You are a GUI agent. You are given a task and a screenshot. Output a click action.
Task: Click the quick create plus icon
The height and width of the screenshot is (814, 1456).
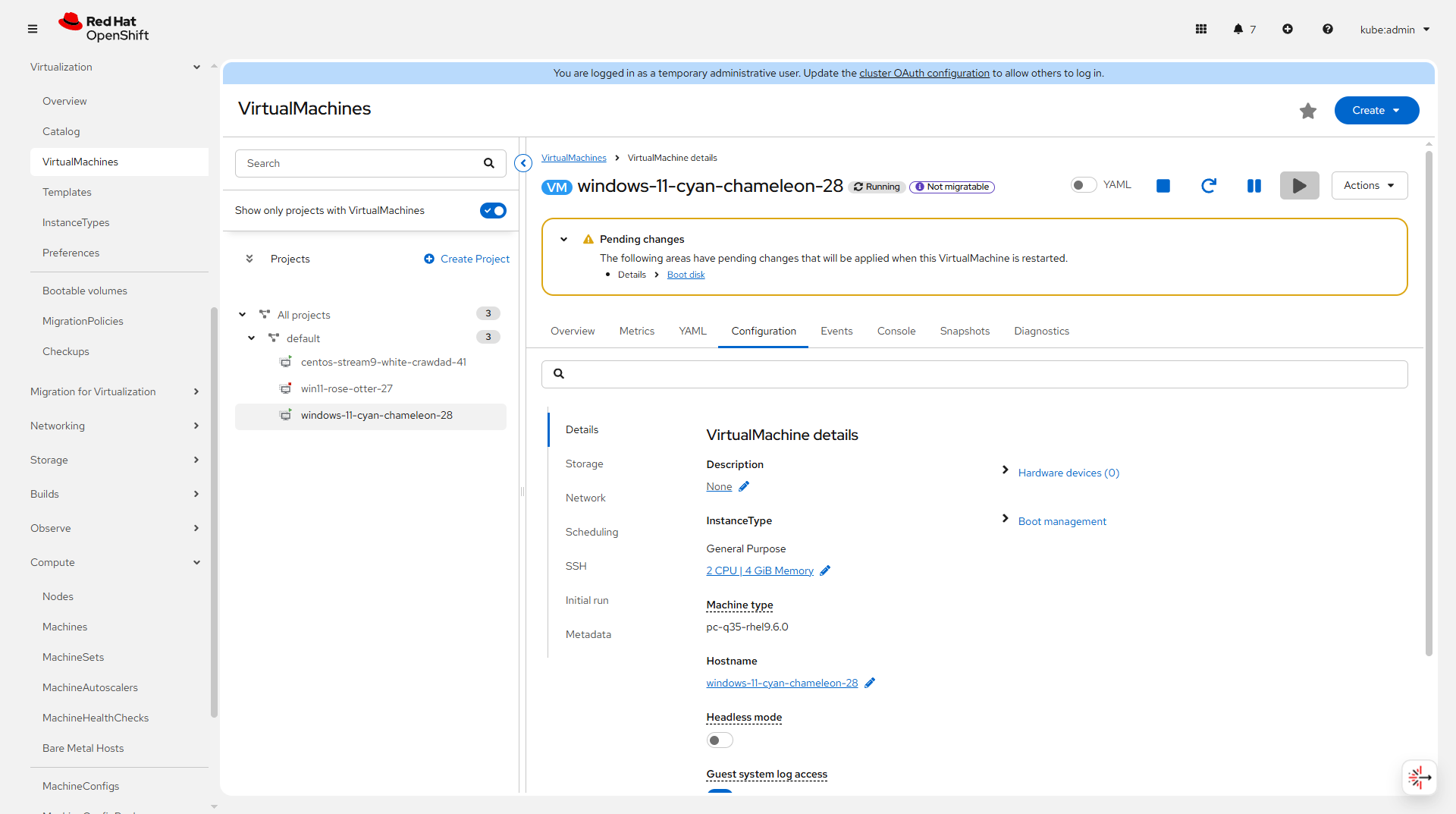click(1288, 29)
